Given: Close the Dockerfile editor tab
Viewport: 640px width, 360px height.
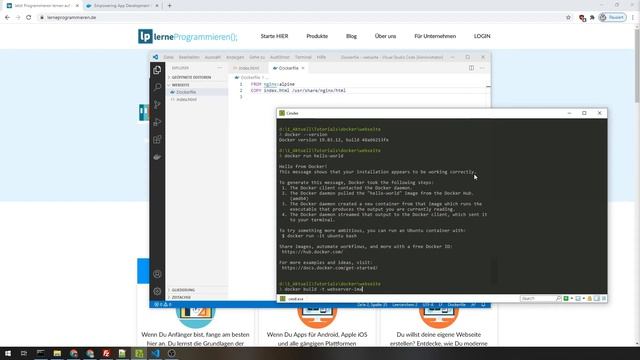Looking at the screenshot, I should [303, 68].
